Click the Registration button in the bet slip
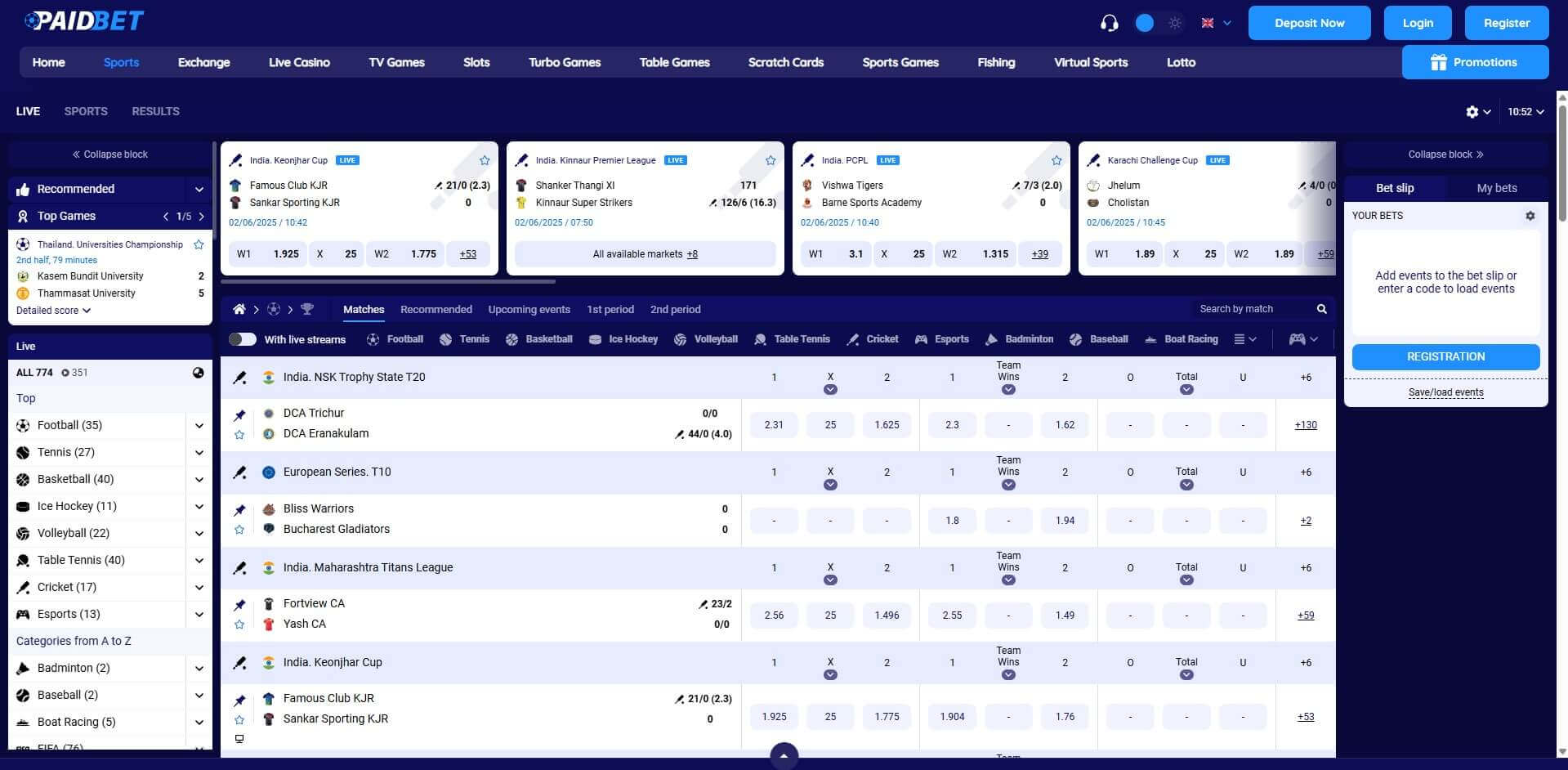Screen dimensions: 1568x770 pos(1445,356)
